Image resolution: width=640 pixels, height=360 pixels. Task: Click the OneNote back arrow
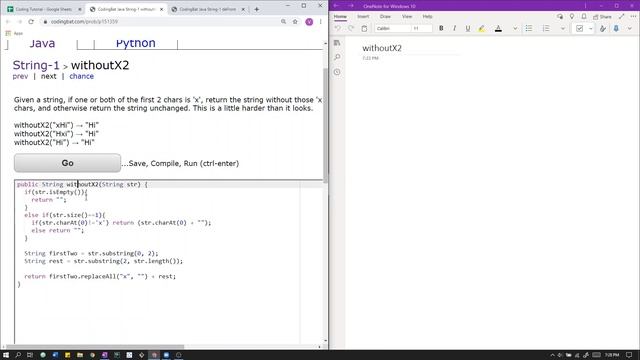(336, 6)
